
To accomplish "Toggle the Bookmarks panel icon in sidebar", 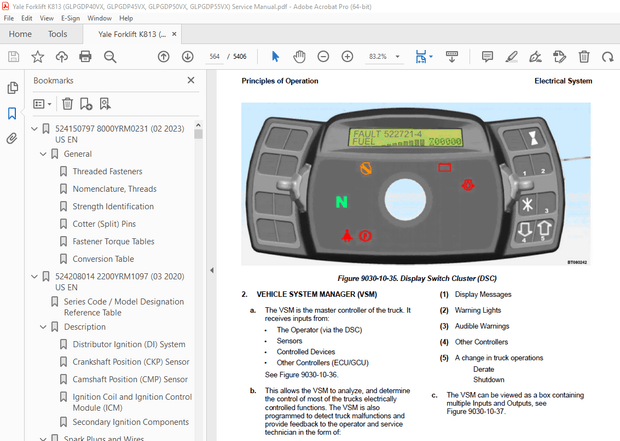I will [12, 113].
